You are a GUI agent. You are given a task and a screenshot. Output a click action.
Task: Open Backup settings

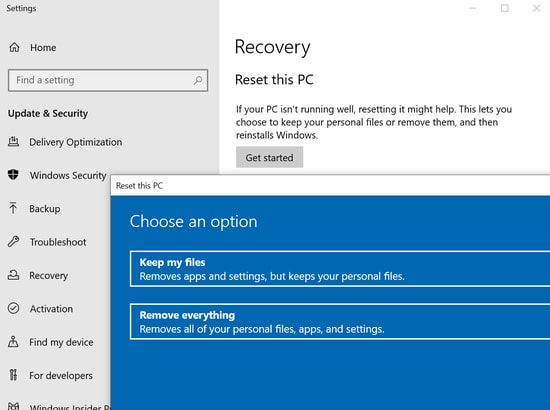[45, 209]
